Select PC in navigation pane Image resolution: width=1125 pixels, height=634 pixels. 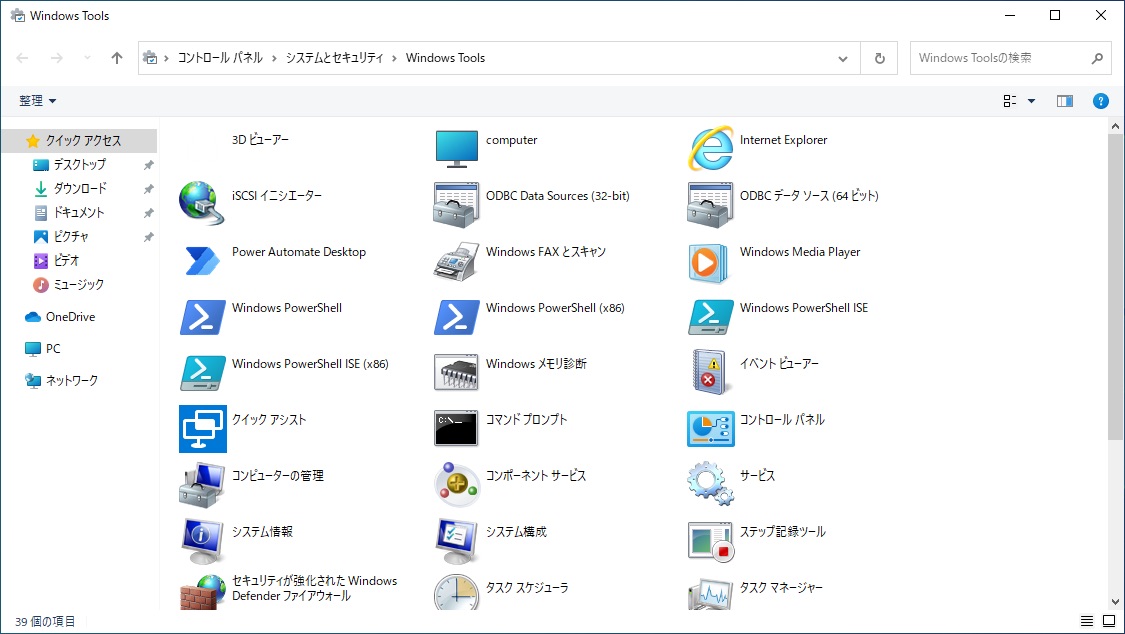(x=53, y=349)
